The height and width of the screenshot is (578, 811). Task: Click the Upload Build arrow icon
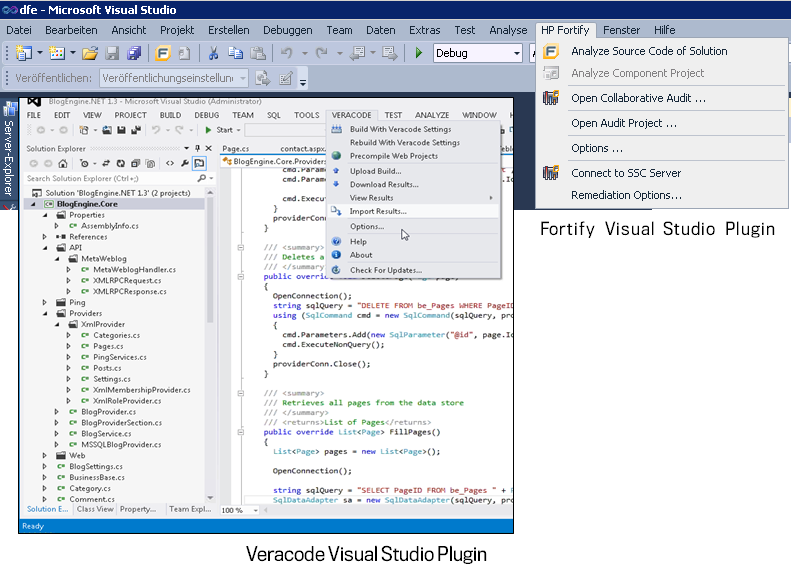pyautogui.click(x=337, y=171)
